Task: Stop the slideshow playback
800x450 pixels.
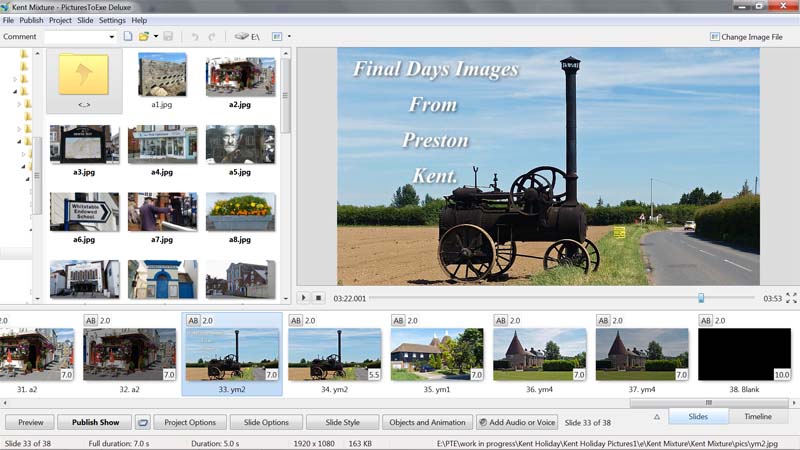Action: tap(318, 297)
